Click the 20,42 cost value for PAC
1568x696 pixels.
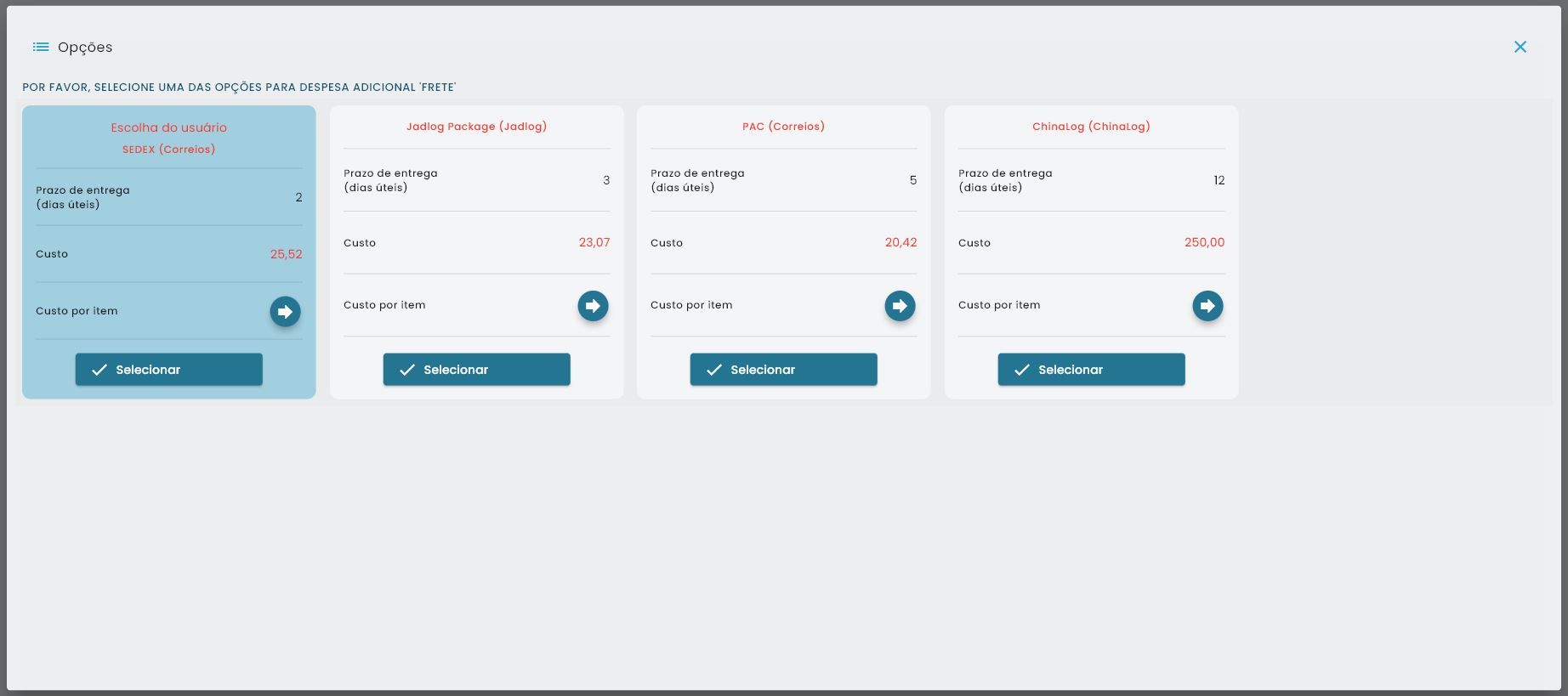(900, 243)
